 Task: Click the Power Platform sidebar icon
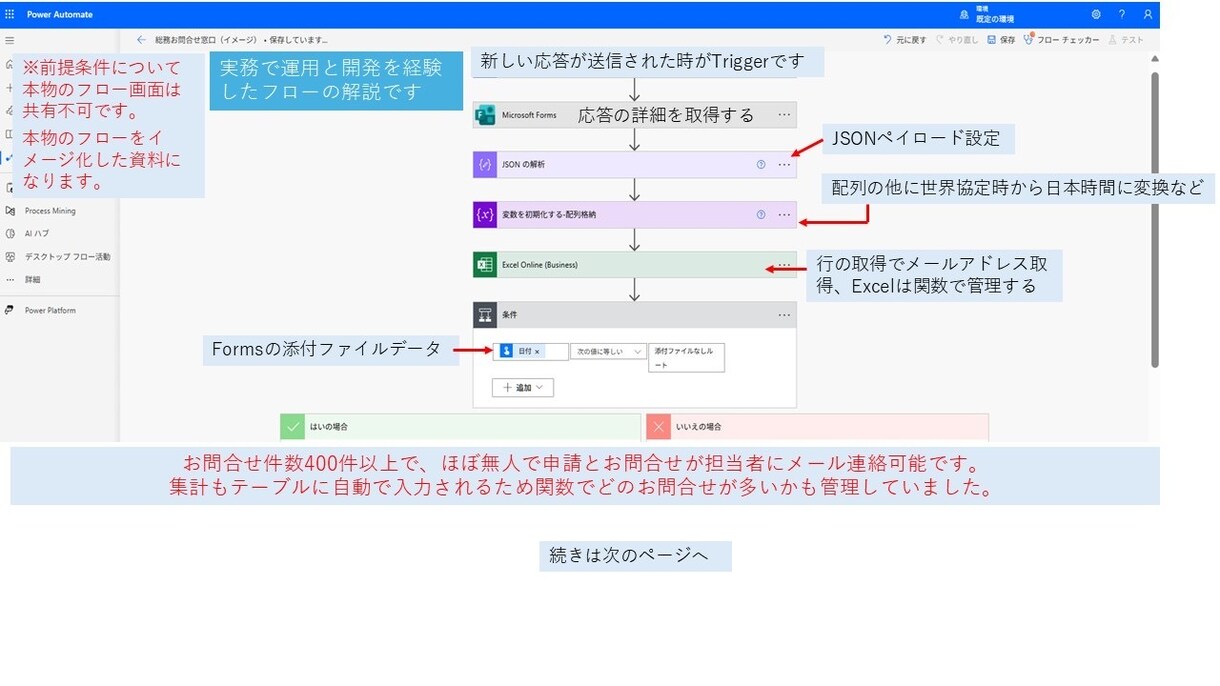[10, 310]
